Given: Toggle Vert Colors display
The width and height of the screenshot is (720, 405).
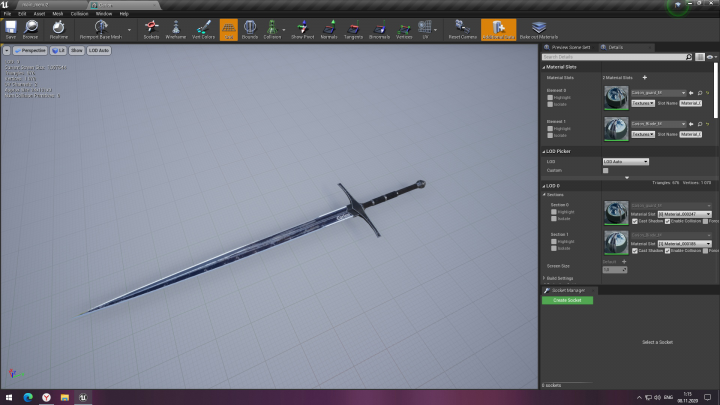Looking at the screenshot, I should point(203,30).
